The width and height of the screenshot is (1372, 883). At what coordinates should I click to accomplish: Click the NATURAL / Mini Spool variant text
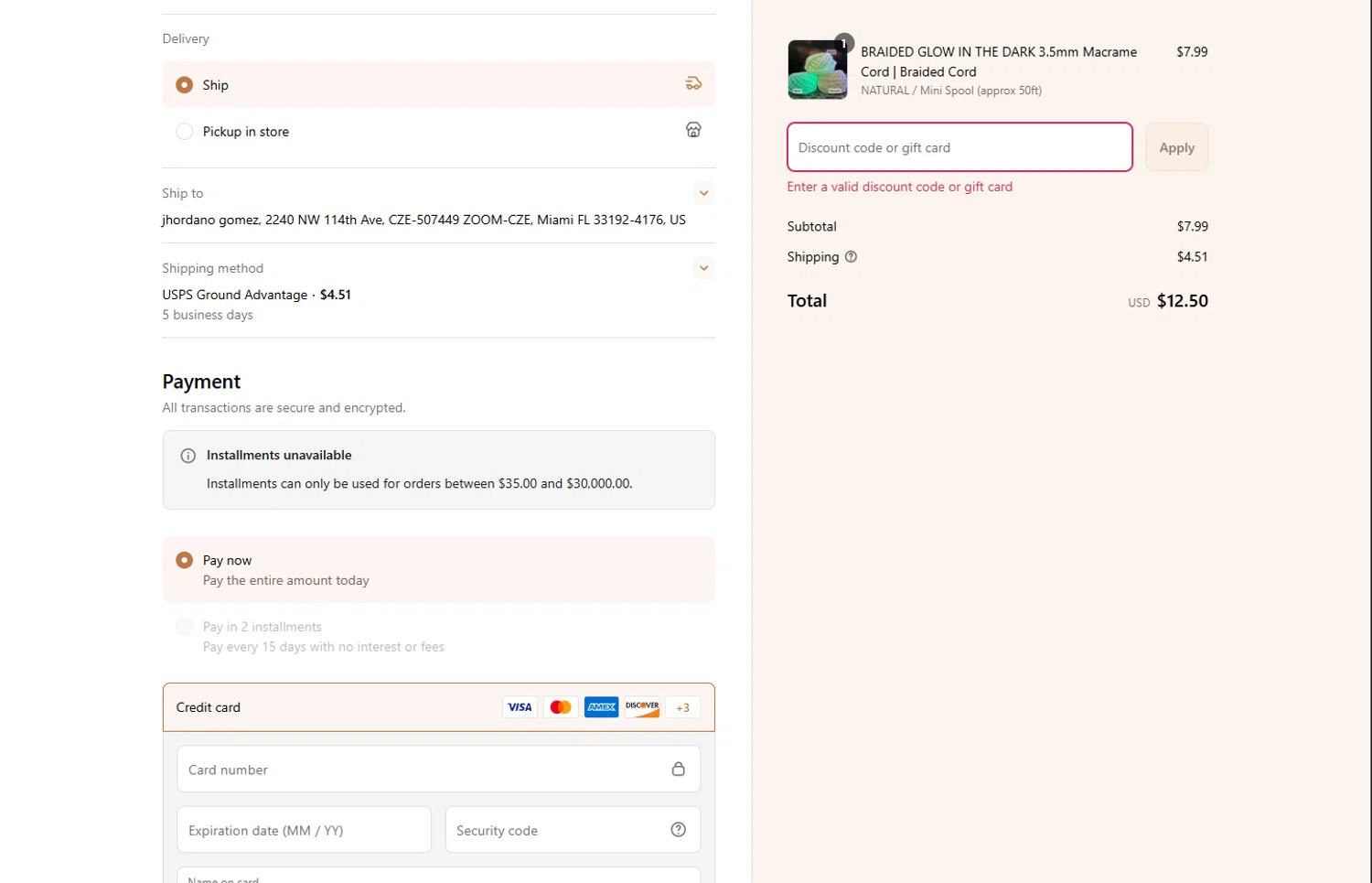(x=951, y=91)
